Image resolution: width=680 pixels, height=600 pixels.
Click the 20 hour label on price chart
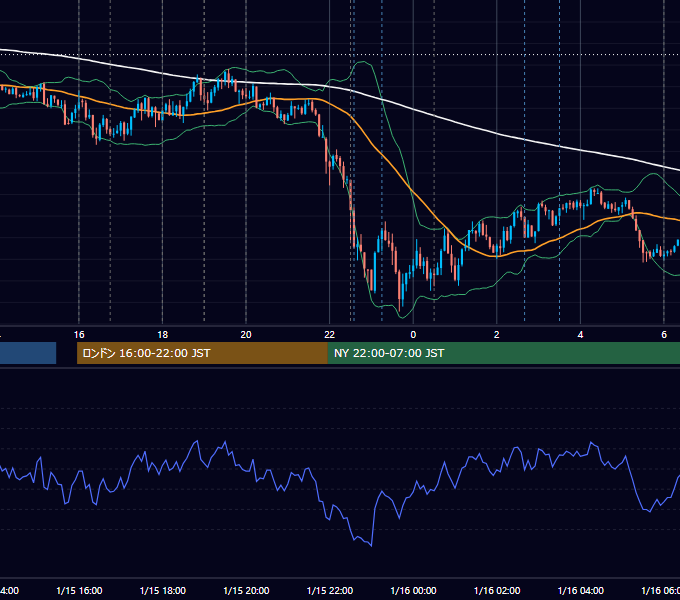click(x=246, y=335)
